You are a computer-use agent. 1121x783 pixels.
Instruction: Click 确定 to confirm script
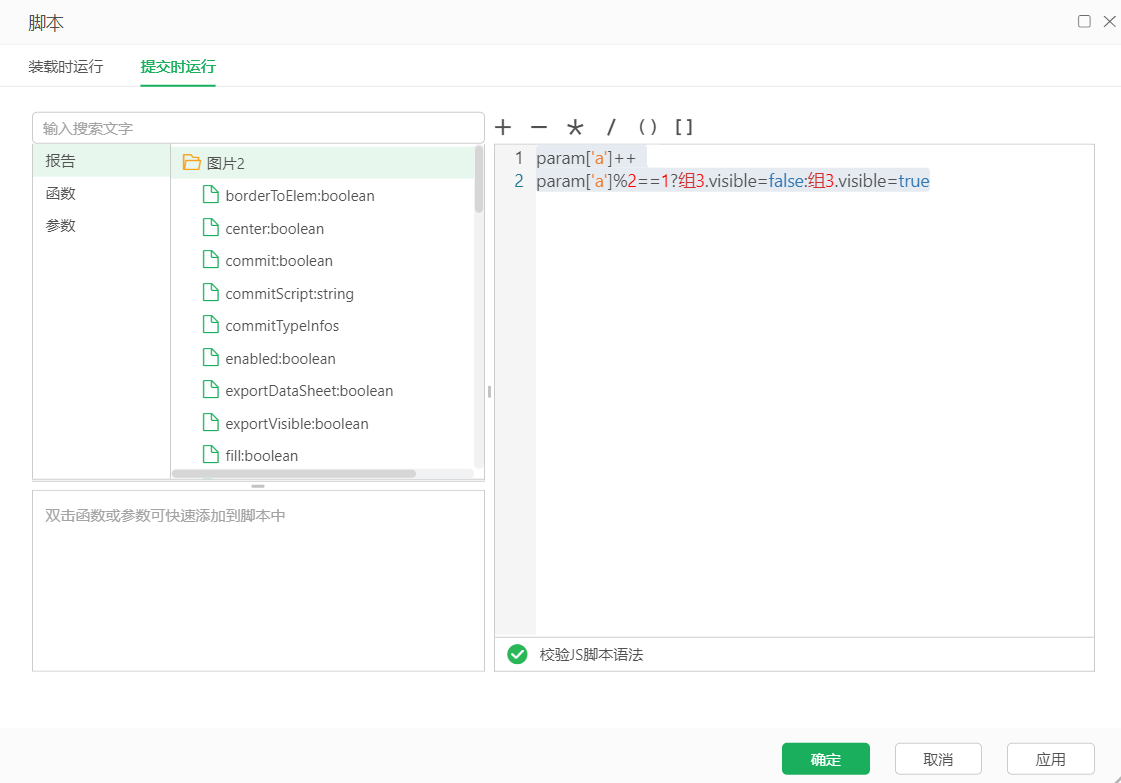(826, 759)
